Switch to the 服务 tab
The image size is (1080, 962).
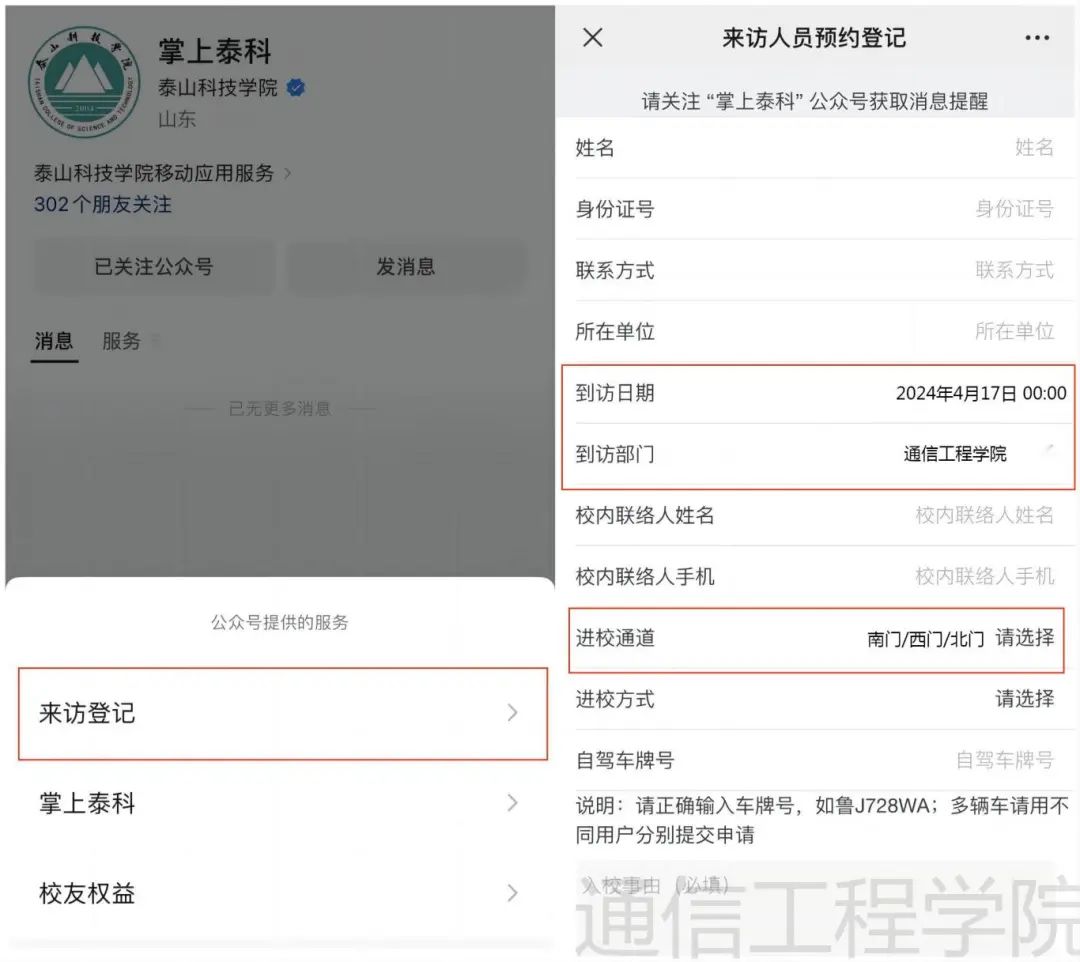click(121, 341)
